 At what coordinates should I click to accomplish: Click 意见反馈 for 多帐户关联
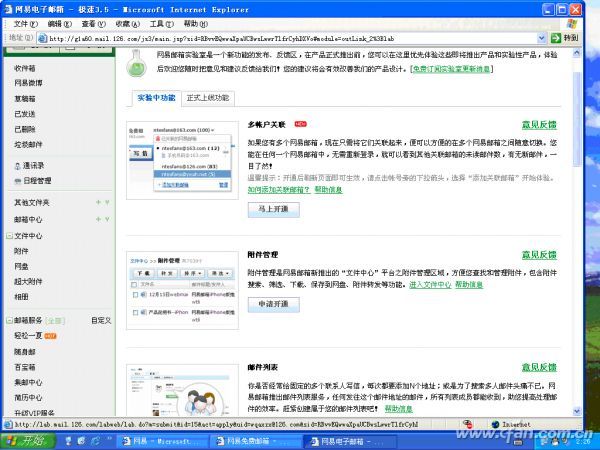point(539,125)
